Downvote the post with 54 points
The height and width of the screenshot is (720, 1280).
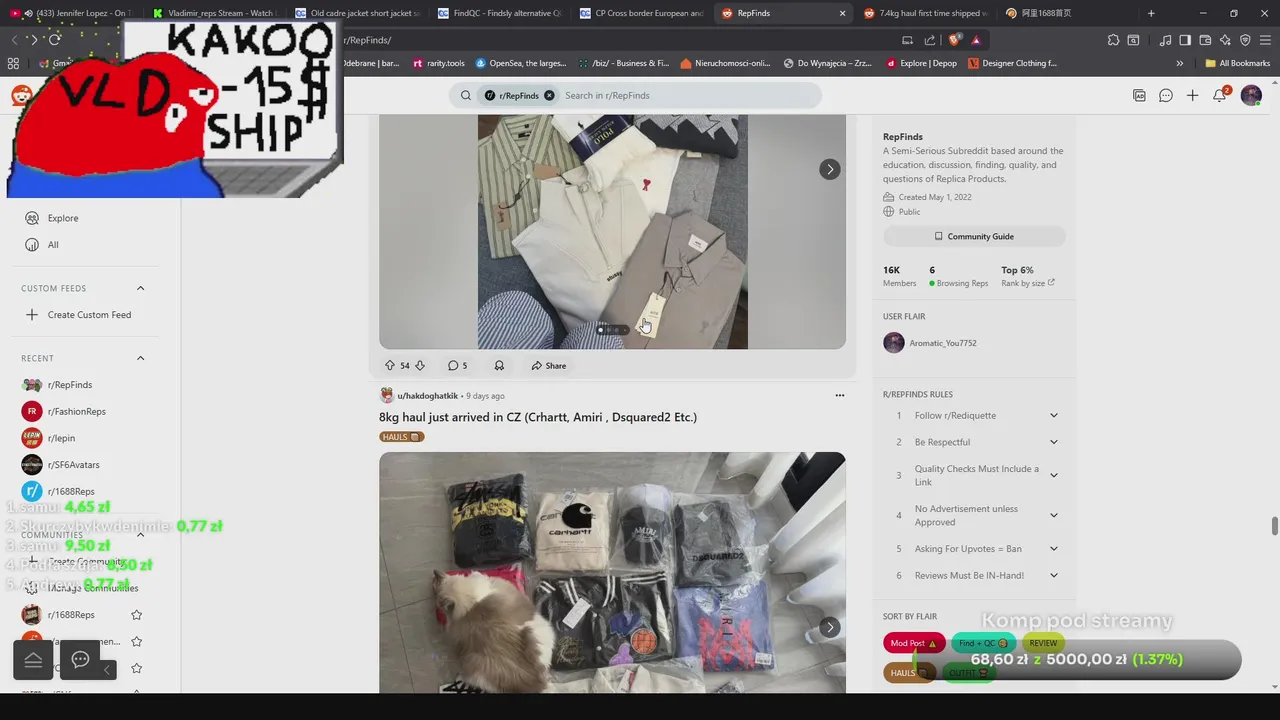point(420,366)
